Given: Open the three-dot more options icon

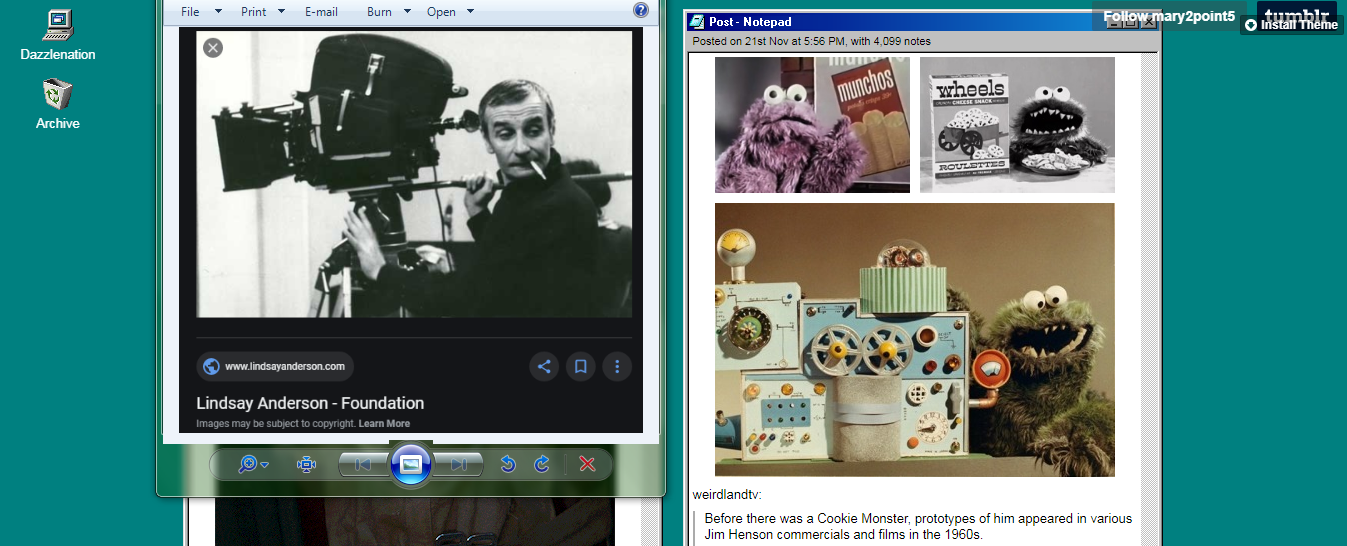Looking at the screenshot, I should (x=617, y=366).
